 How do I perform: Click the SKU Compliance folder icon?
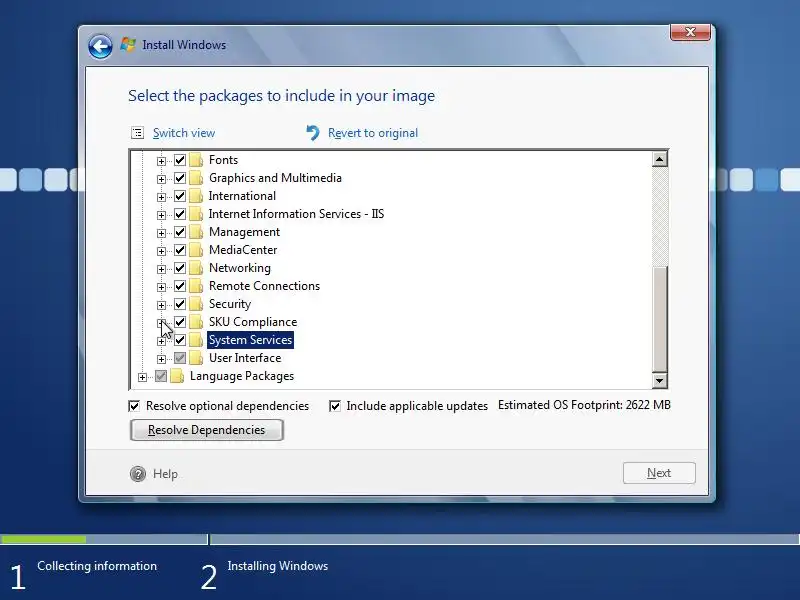coord(196,322)
